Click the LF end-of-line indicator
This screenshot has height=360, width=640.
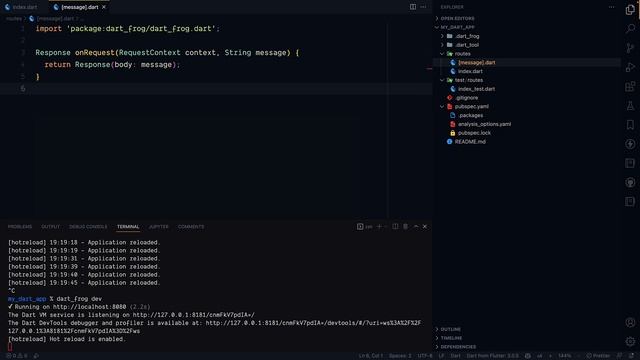click(441, 356)
